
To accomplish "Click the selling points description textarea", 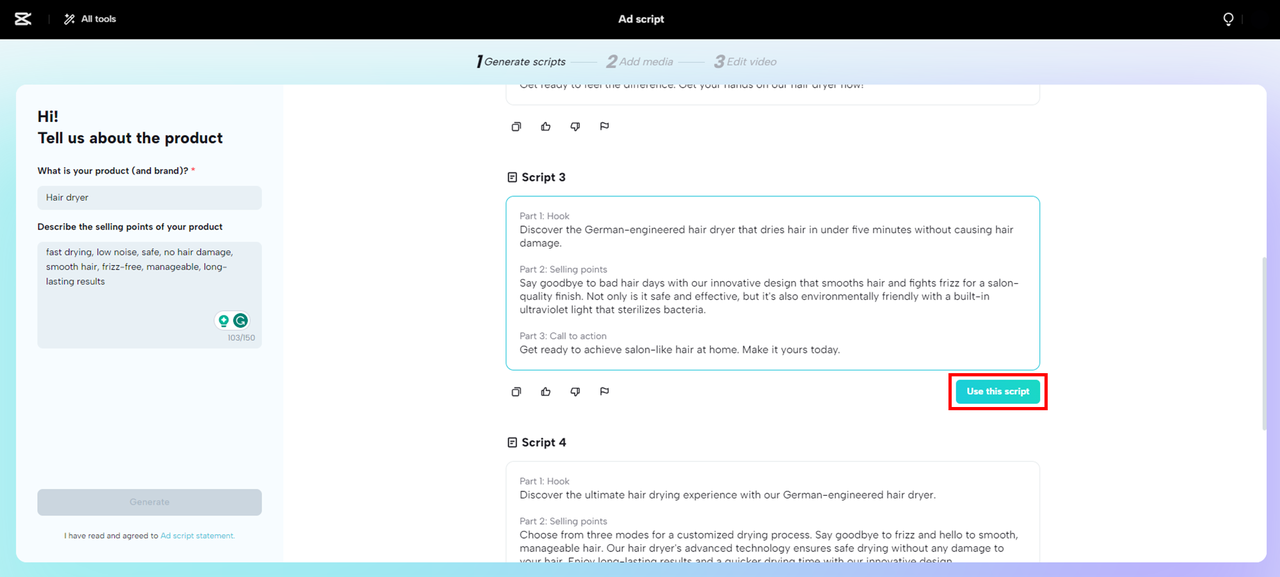I will click(x=150, y=295).
